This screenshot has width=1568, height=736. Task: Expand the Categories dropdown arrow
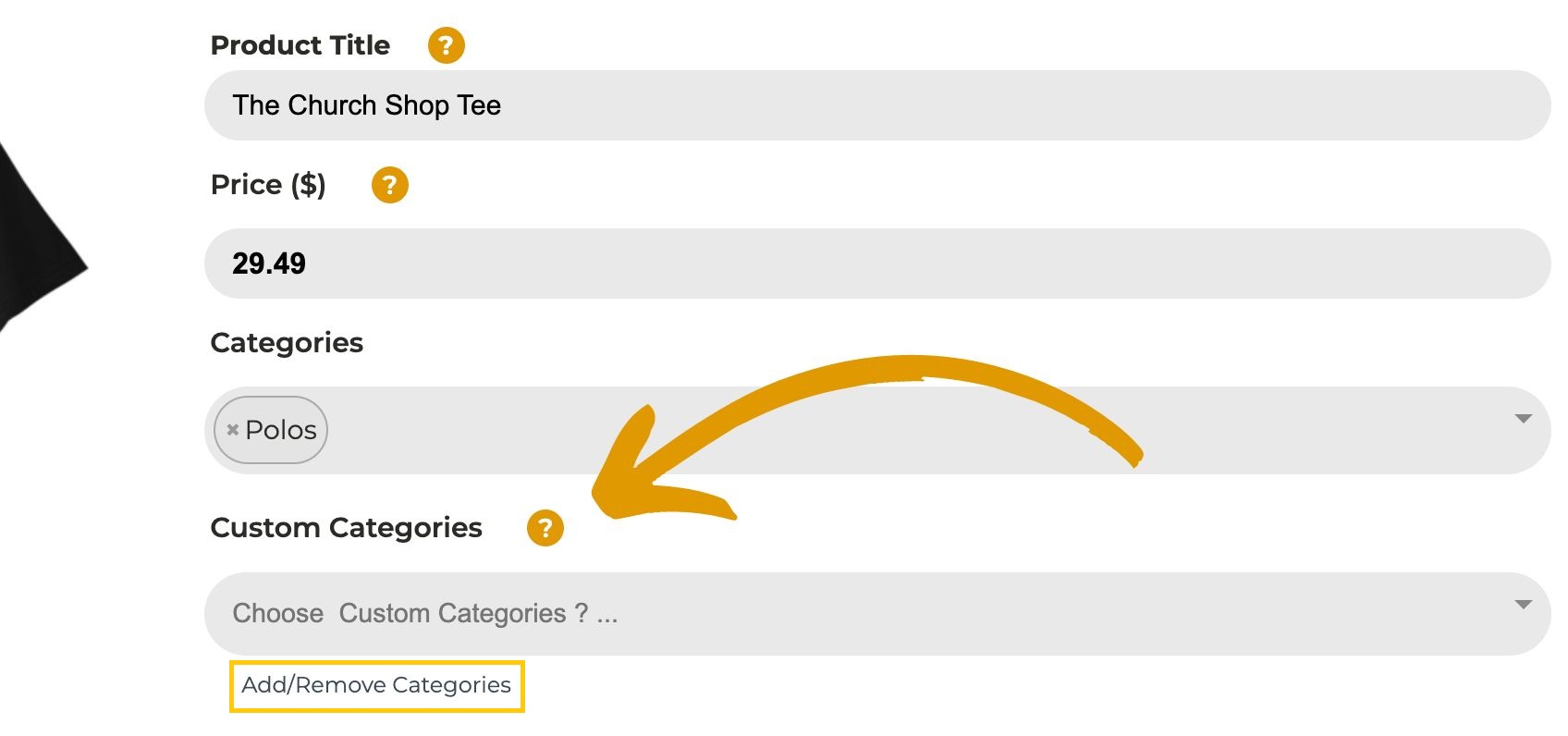1524,419
